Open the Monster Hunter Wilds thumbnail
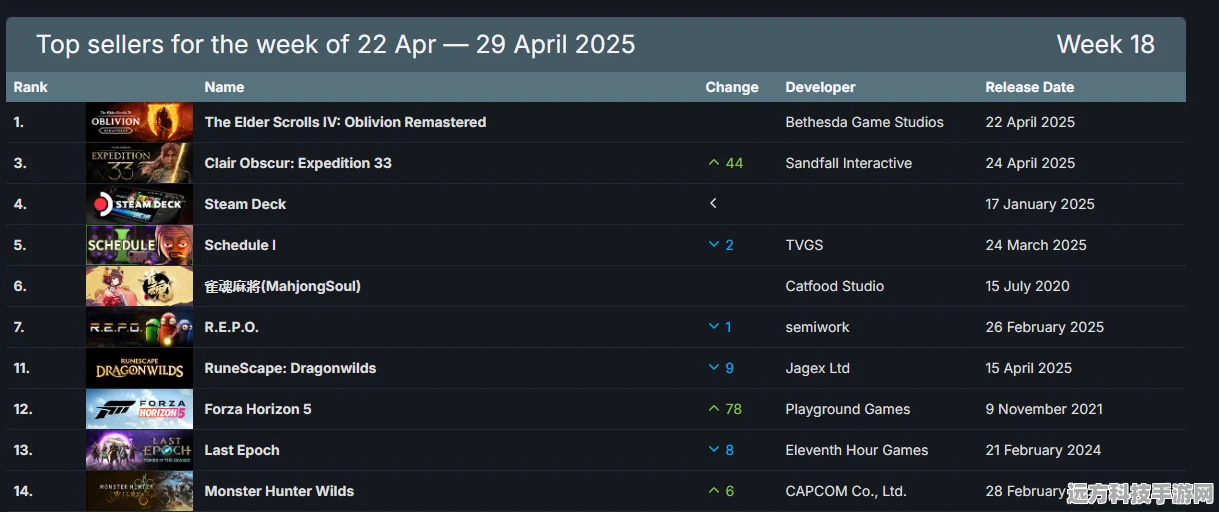The height and width of the screenshot is (512, 1219). 139,491
